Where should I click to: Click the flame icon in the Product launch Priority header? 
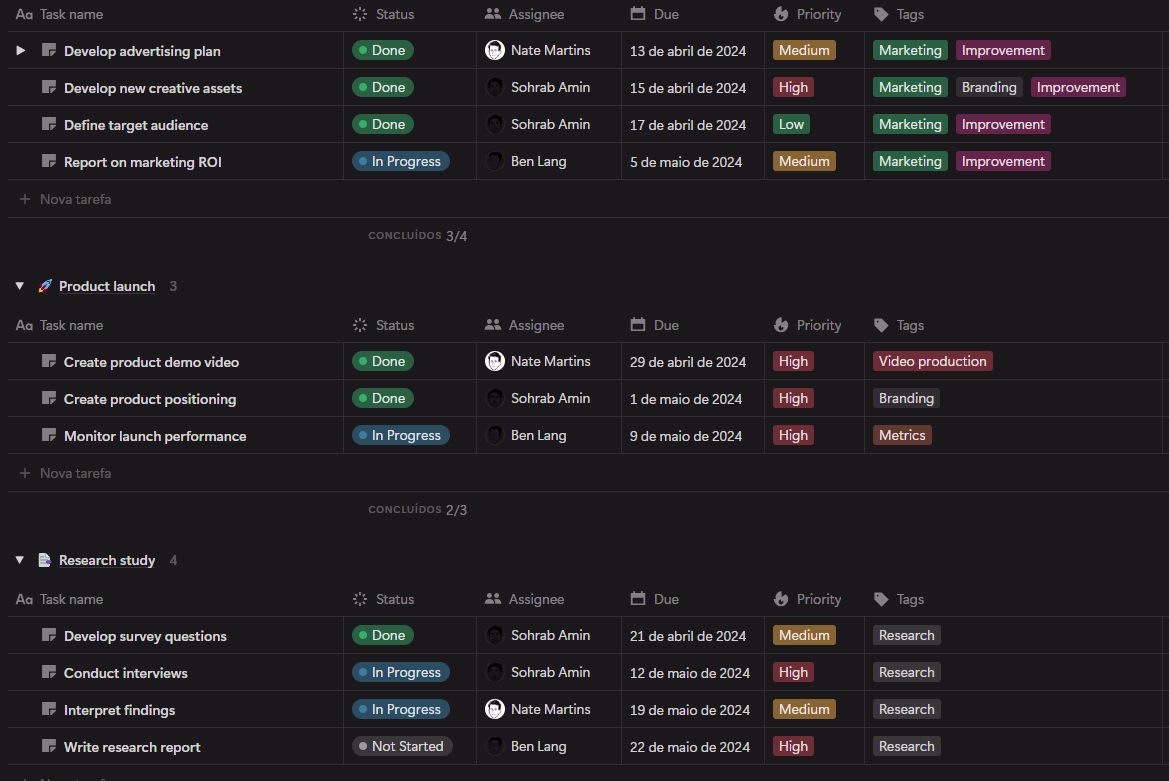point(781,325)
